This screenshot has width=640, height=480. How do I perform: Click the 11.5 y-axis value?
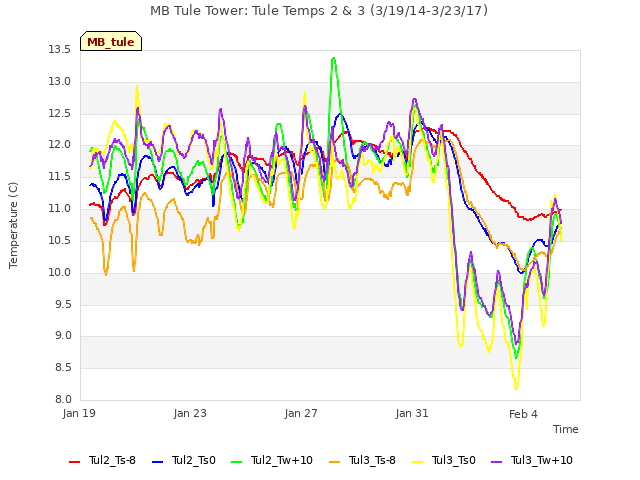60,177
